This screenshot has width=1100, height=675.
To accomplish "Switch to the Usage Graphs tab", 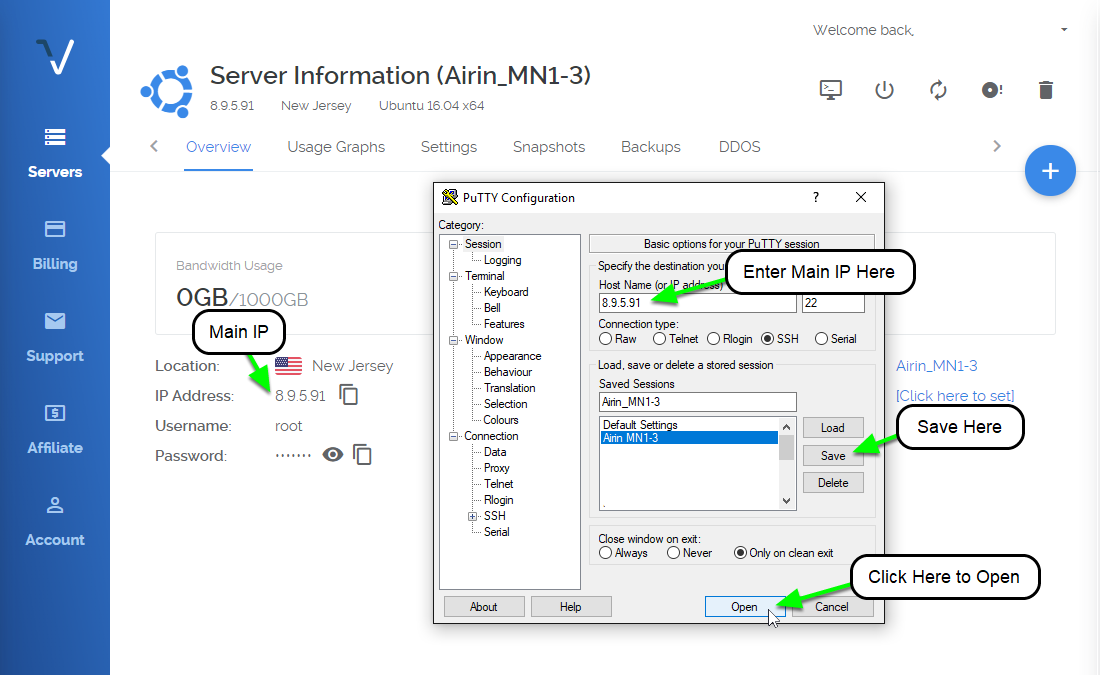I will tap(336, 147).
